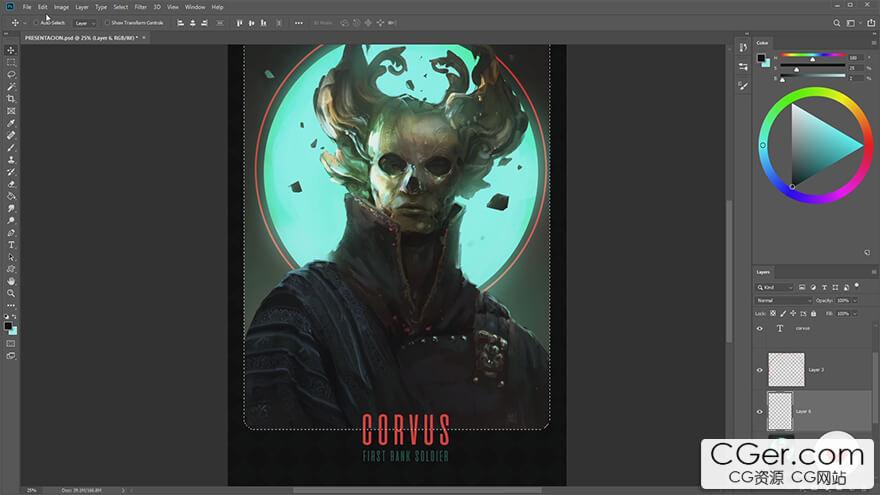Hide the corvus text layer
This screenshot has width=880, height=495.
click(760, 329)
